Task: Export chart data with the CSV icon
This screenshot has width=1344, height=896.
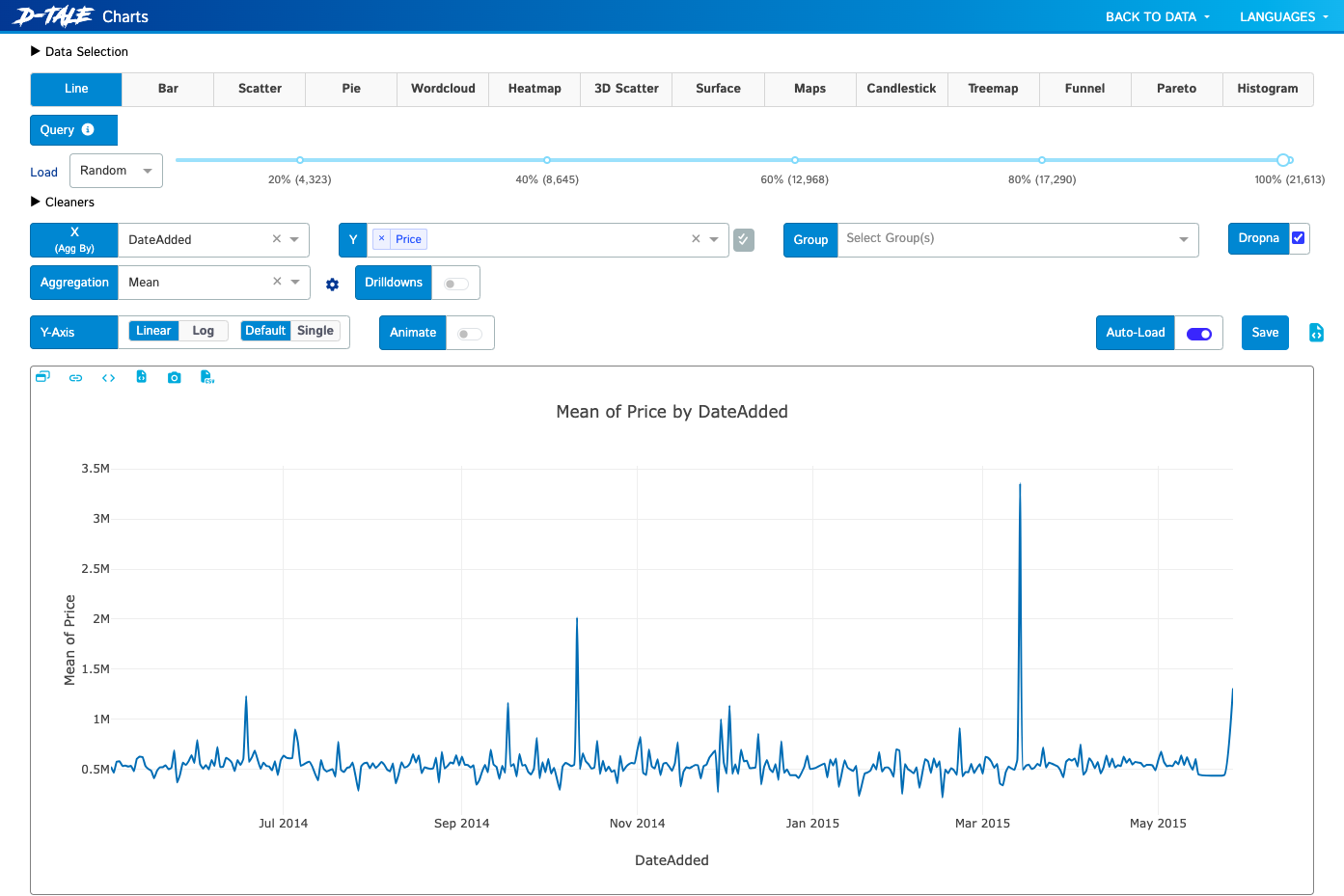Action: tap(206, 377)
